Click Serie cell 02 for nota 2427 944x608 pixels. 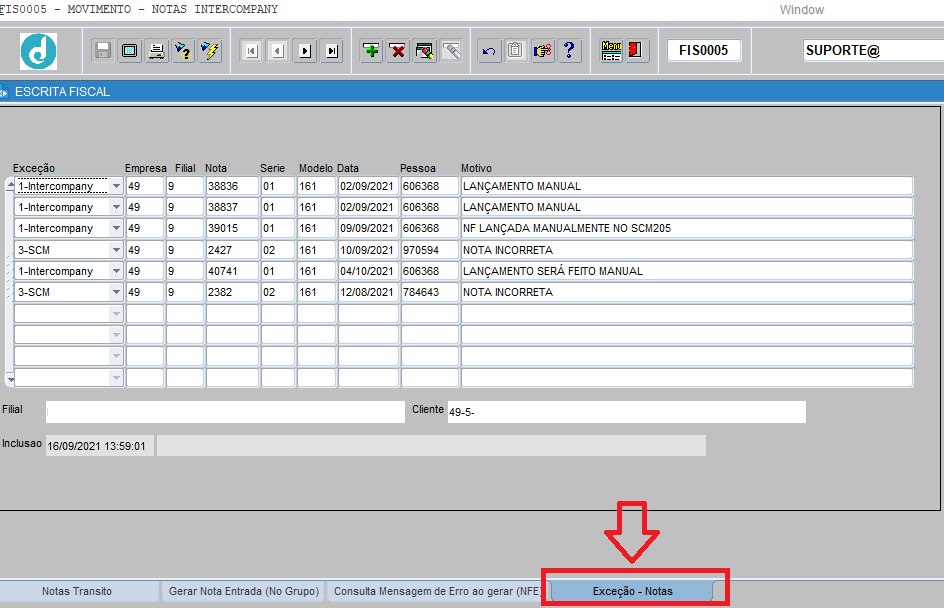(x=278, y=250)
